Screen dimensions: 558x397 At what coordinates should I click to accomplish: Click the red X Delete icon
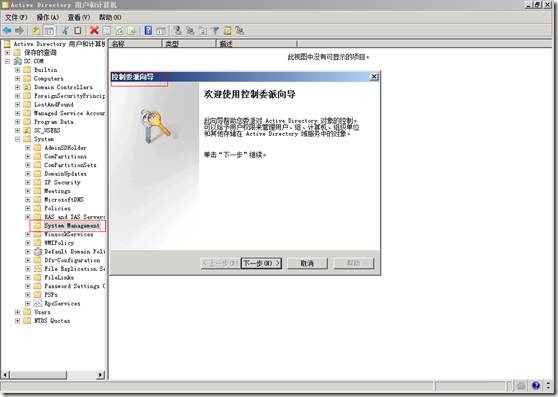[x=94, y=31]
